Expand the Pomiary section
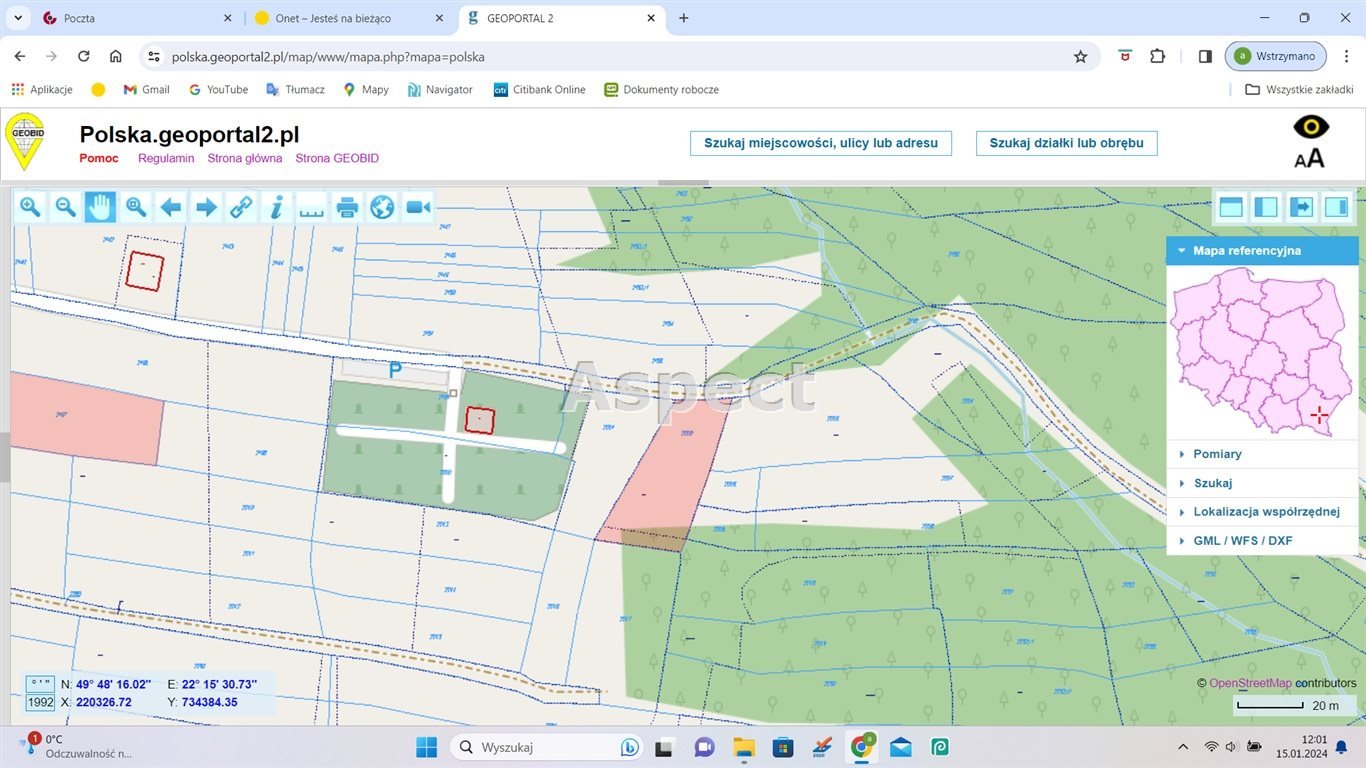Image resolution: width=1366 pixels, height=768 pixels. coord(1217,454)
